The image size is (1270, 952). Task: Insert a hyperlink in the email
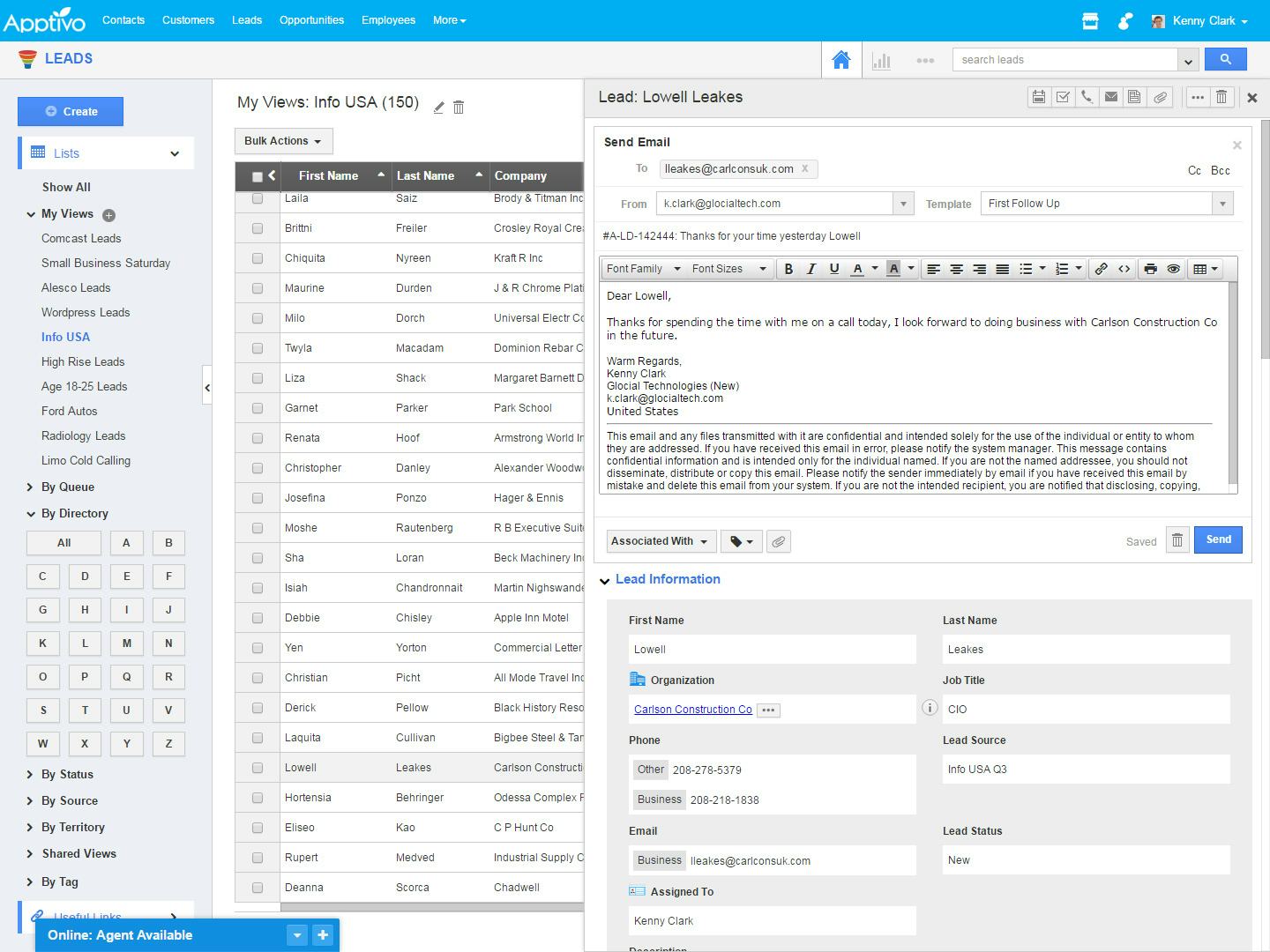click(x=1102, y=269)
